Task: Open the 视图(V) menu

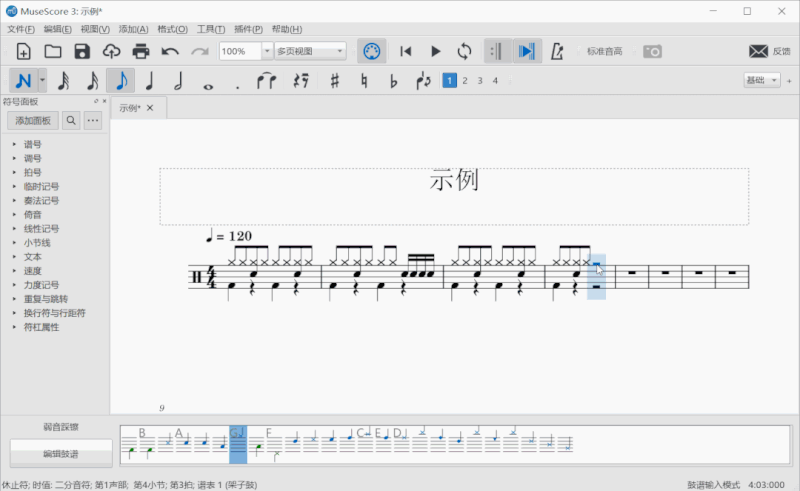Action: click(x=95, y=29)
